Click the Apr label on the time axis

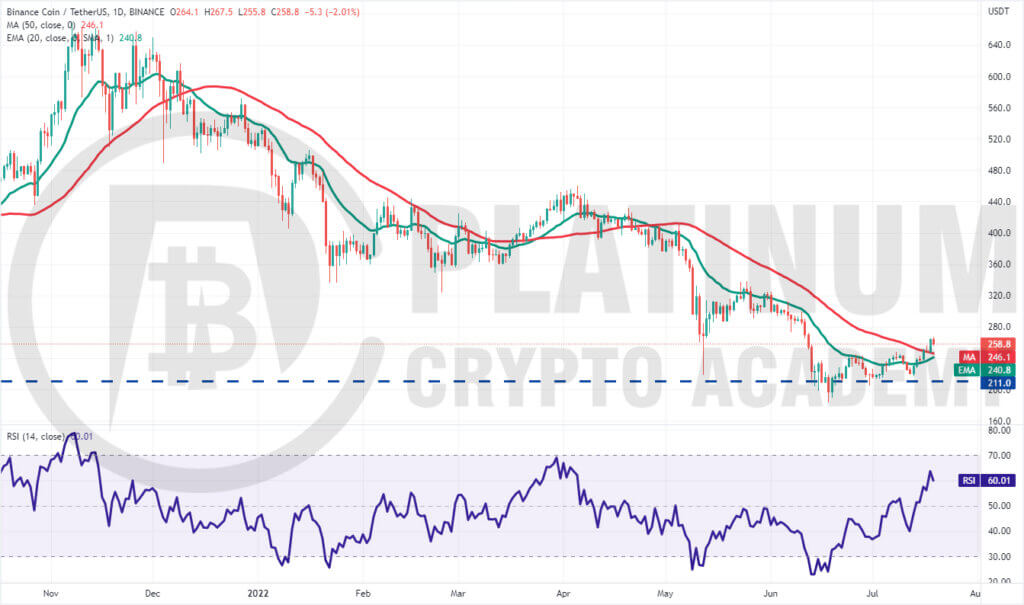tap(563, 593)
